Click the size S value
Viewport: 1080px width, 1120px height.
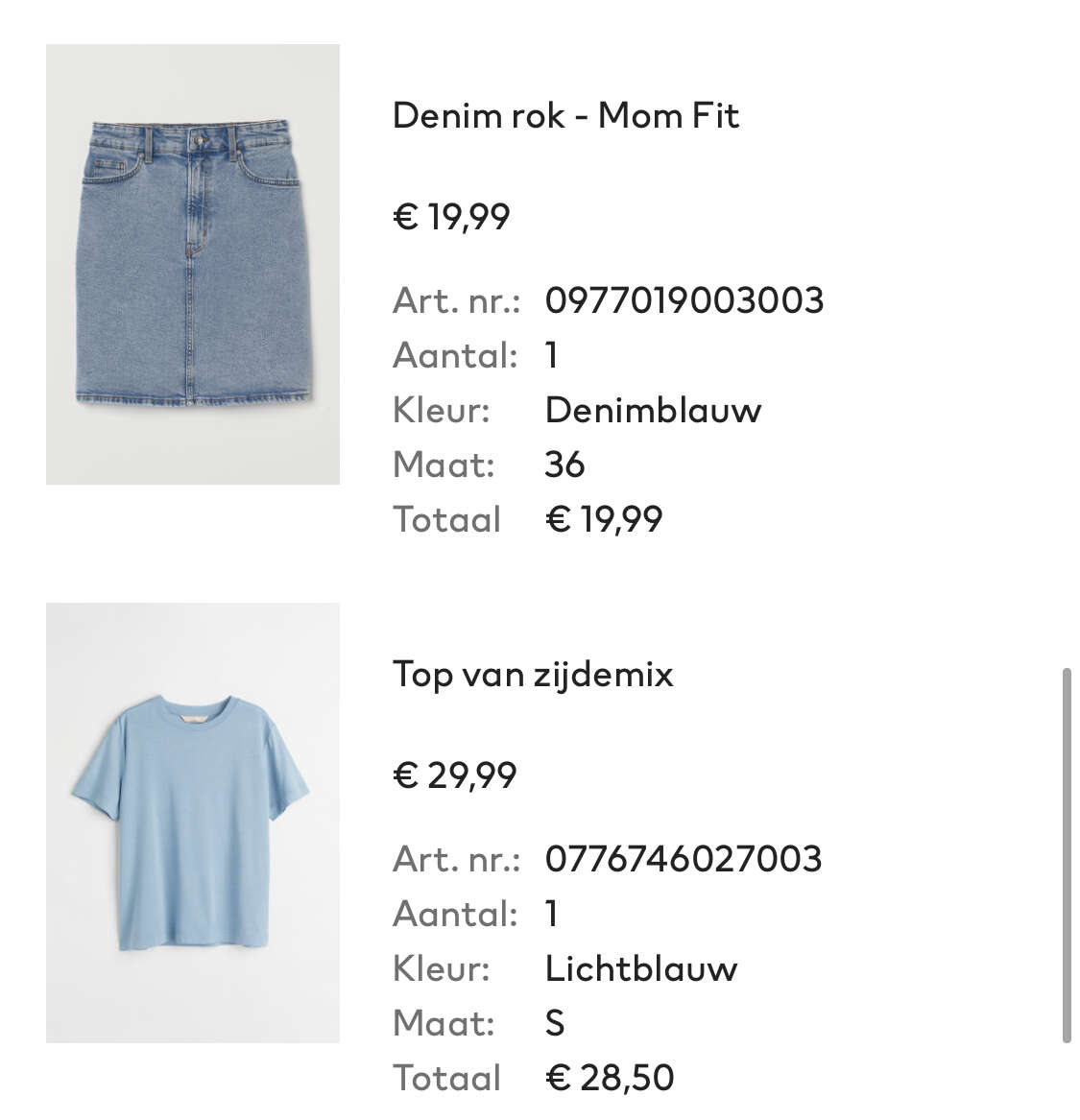pyautogui.click(x=555, y=1024)
